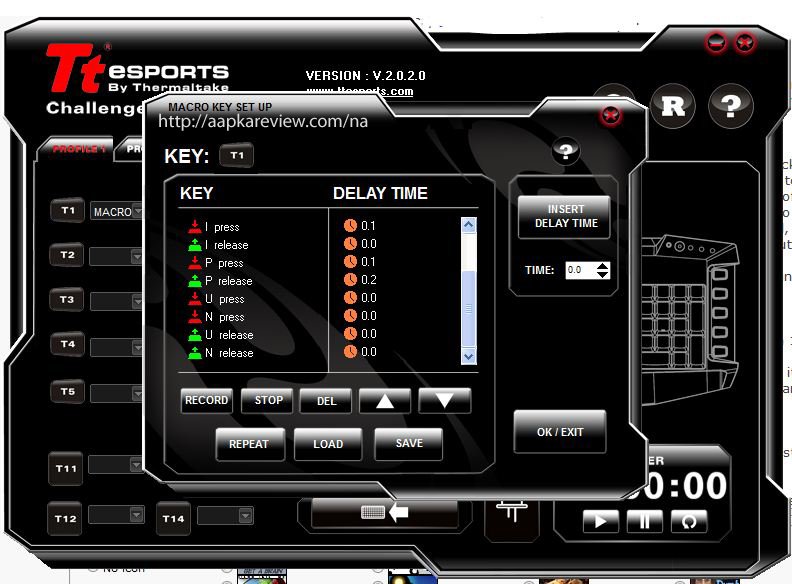Close the Macro Key Set Up dialog
Image resolution: width=792 pixels, height=584 pixels.
click(x=611, y=115)
